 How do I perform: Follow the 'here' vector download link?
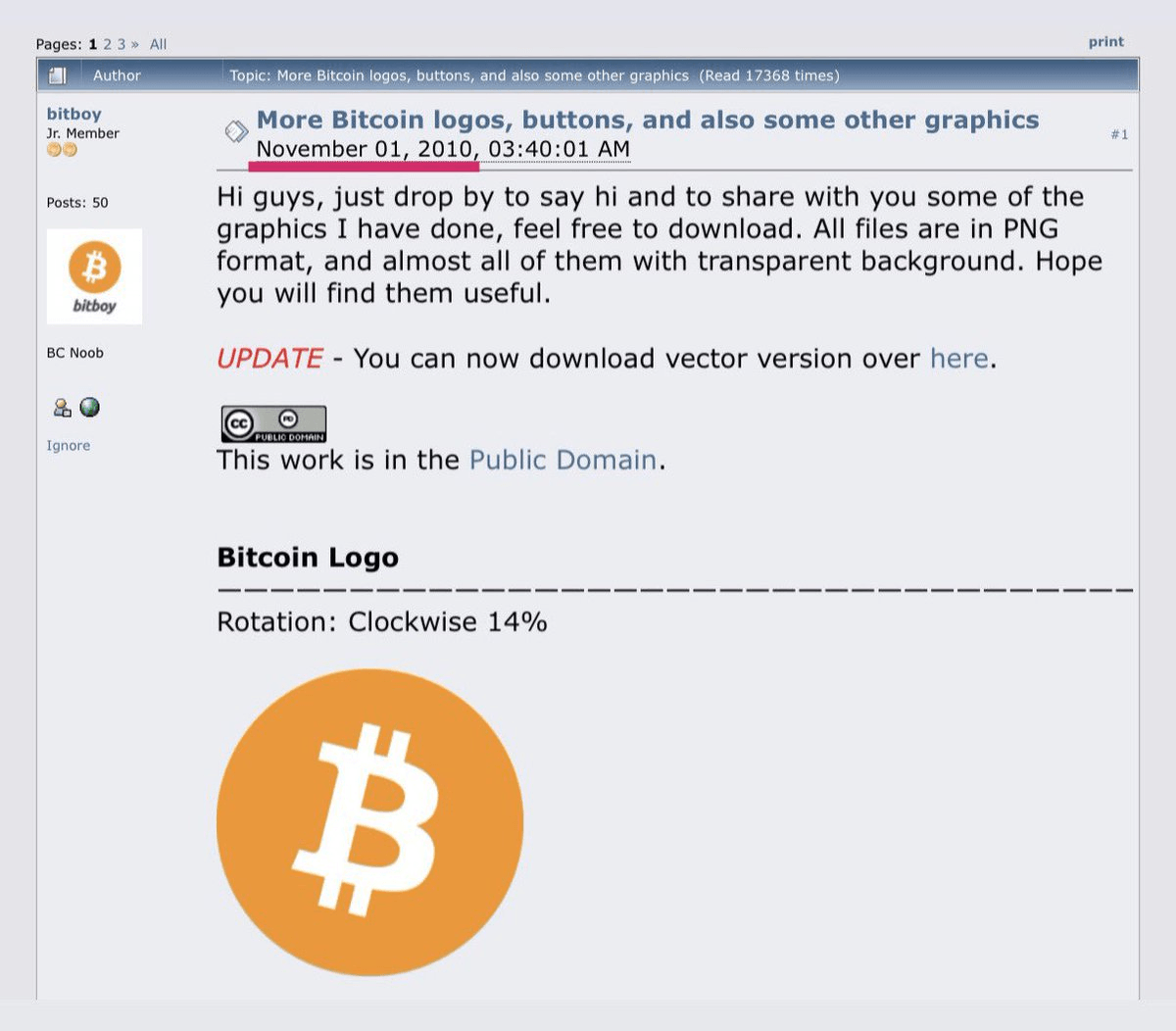pyautogui.click(x=959, y=359)
